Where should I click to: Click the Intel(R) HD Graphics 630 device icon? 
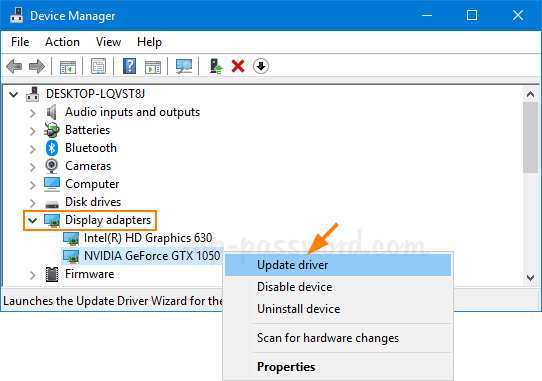coord(71,239)
